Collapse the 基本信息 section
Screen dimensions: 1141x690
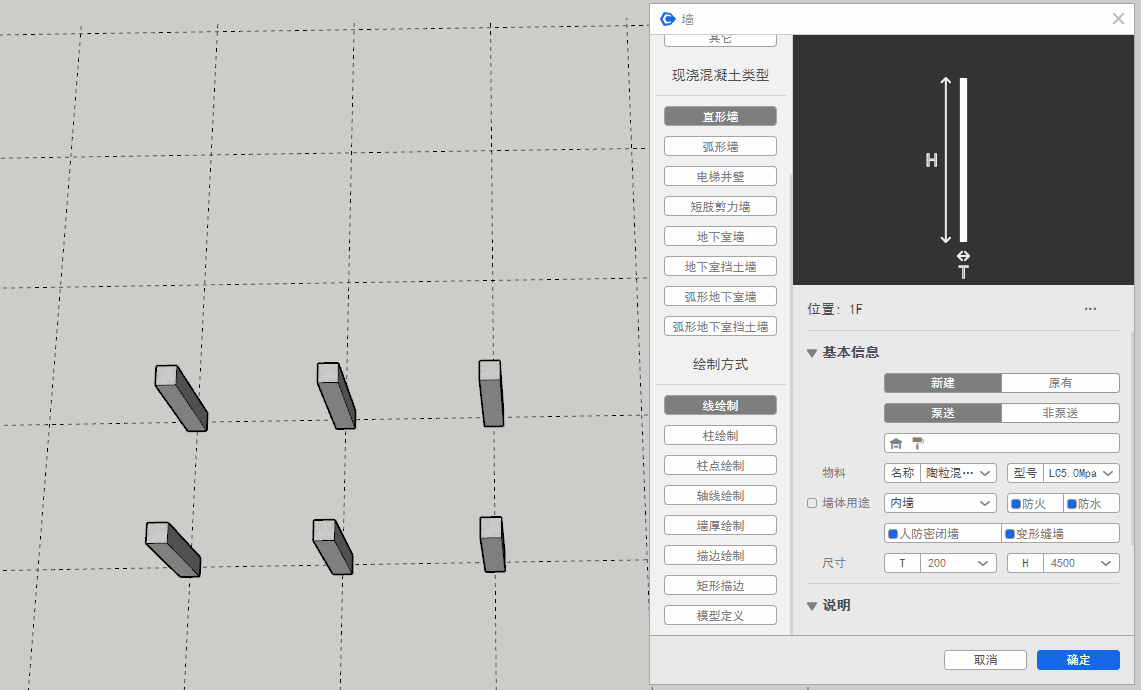coord(812,352)
